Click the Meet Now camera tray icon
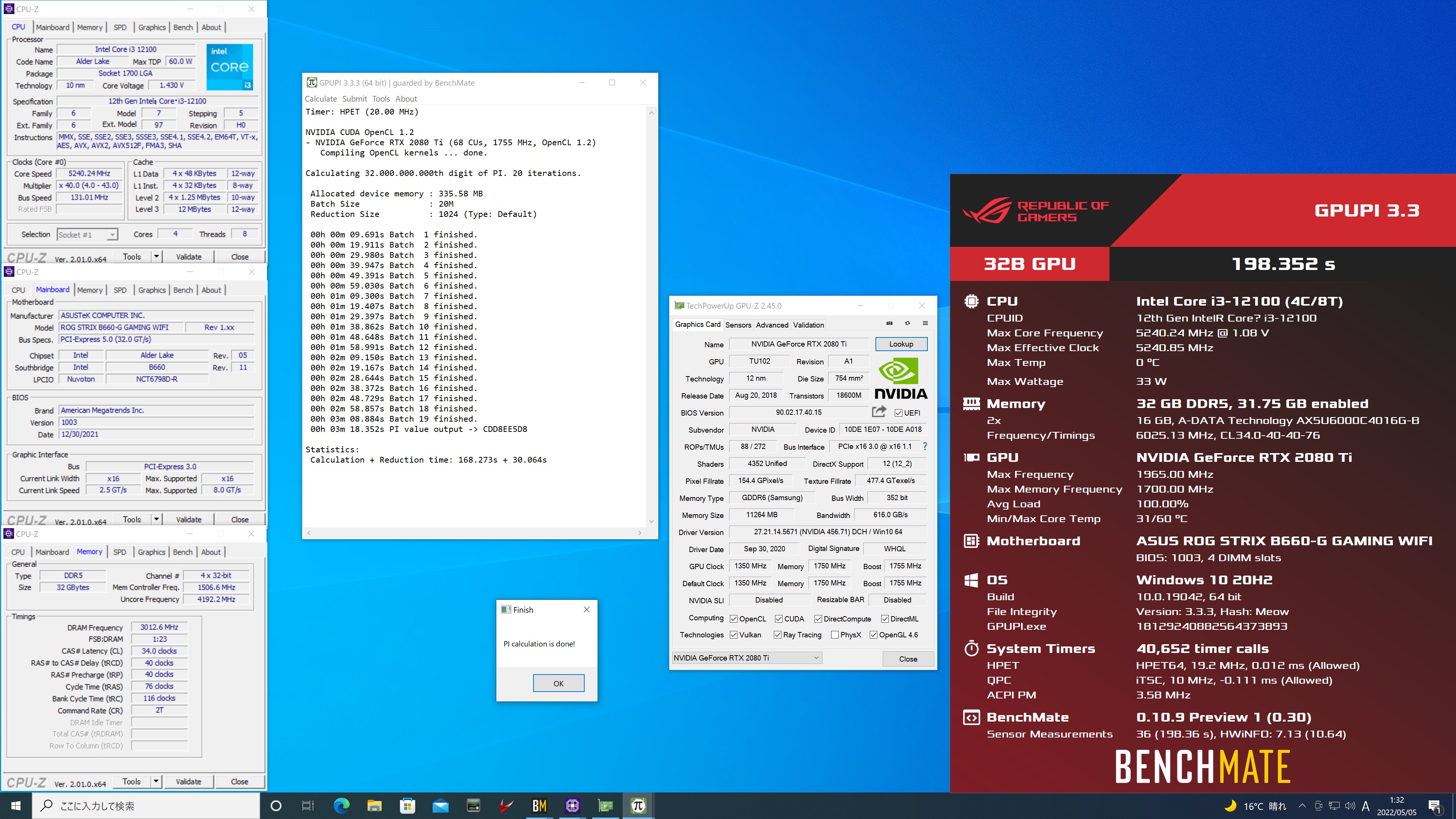The height and width of the screenshot is (819, 1456). click(1318, 805)
